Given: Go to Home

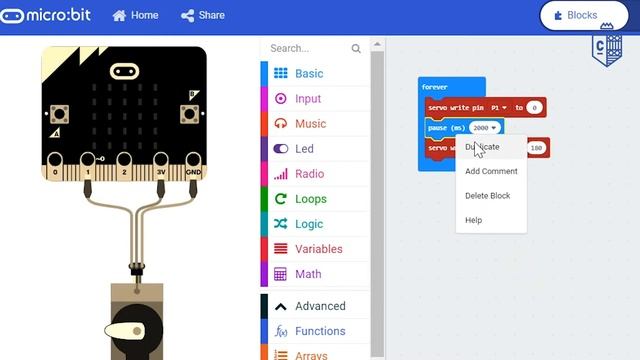Looking at the screenshot, I should (x=135, y=16).
